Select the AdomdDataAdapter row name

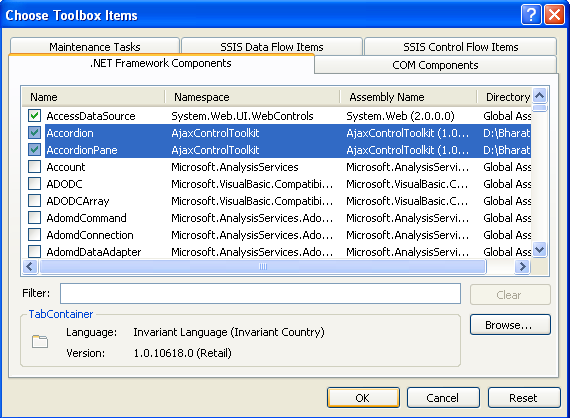[94, 252]
